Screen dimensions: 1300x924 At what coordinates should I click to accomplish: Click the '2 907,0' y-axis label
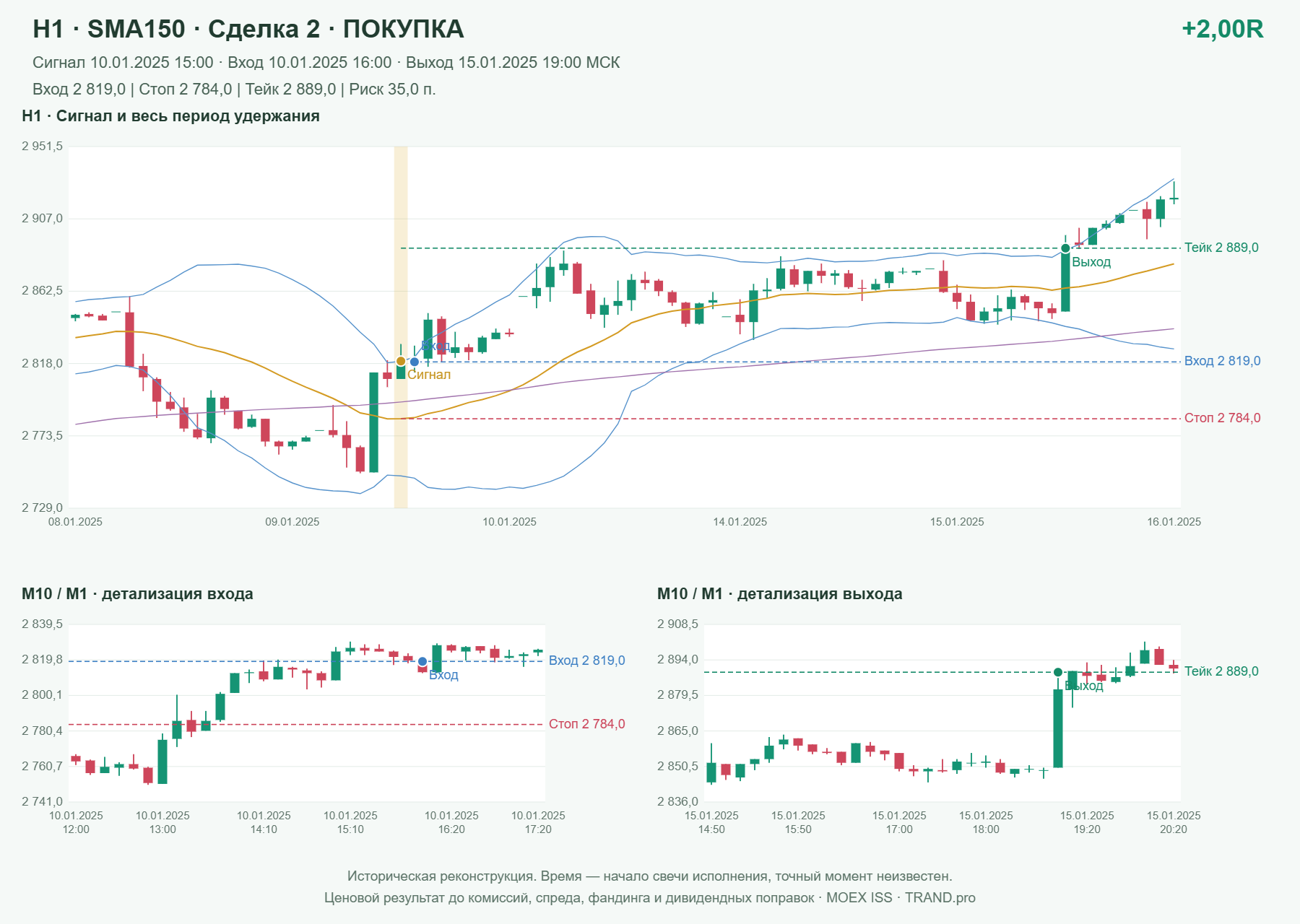pos(42,219)
